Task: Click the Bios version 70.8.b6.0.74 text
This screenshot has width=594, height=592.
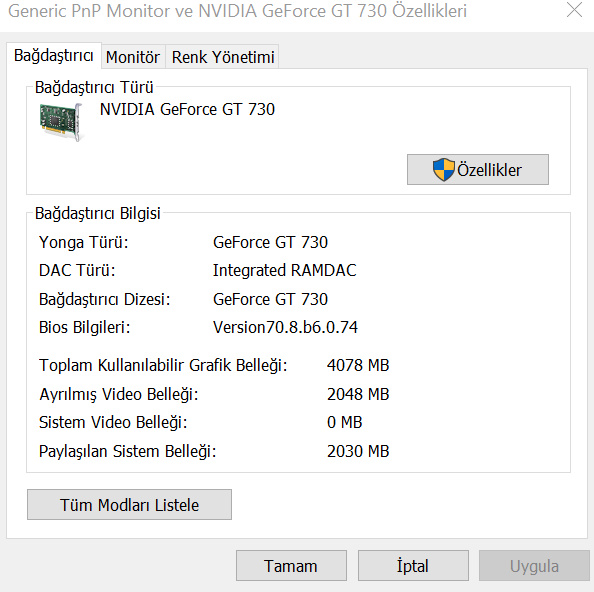Action: coord(285,327)
